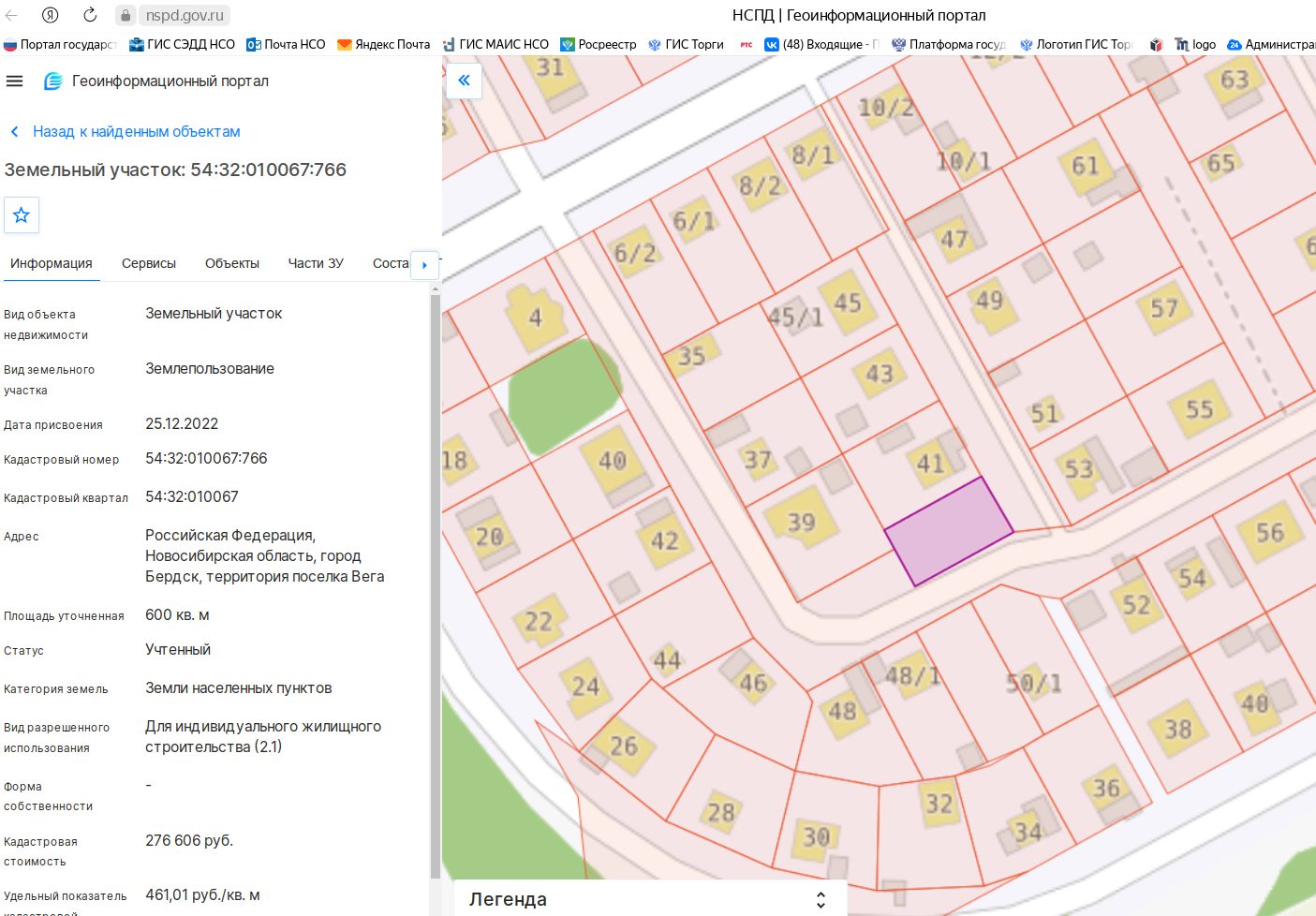Click the map building labeled 57

1164,307
